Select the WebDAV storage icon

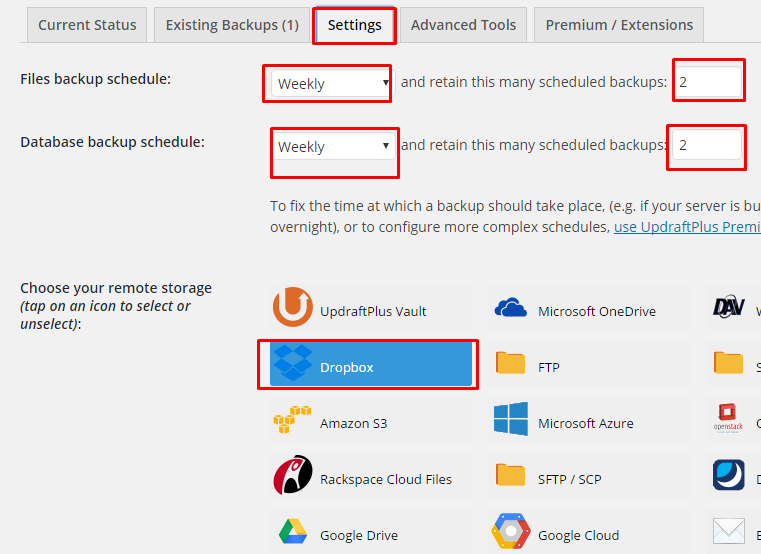728,306
